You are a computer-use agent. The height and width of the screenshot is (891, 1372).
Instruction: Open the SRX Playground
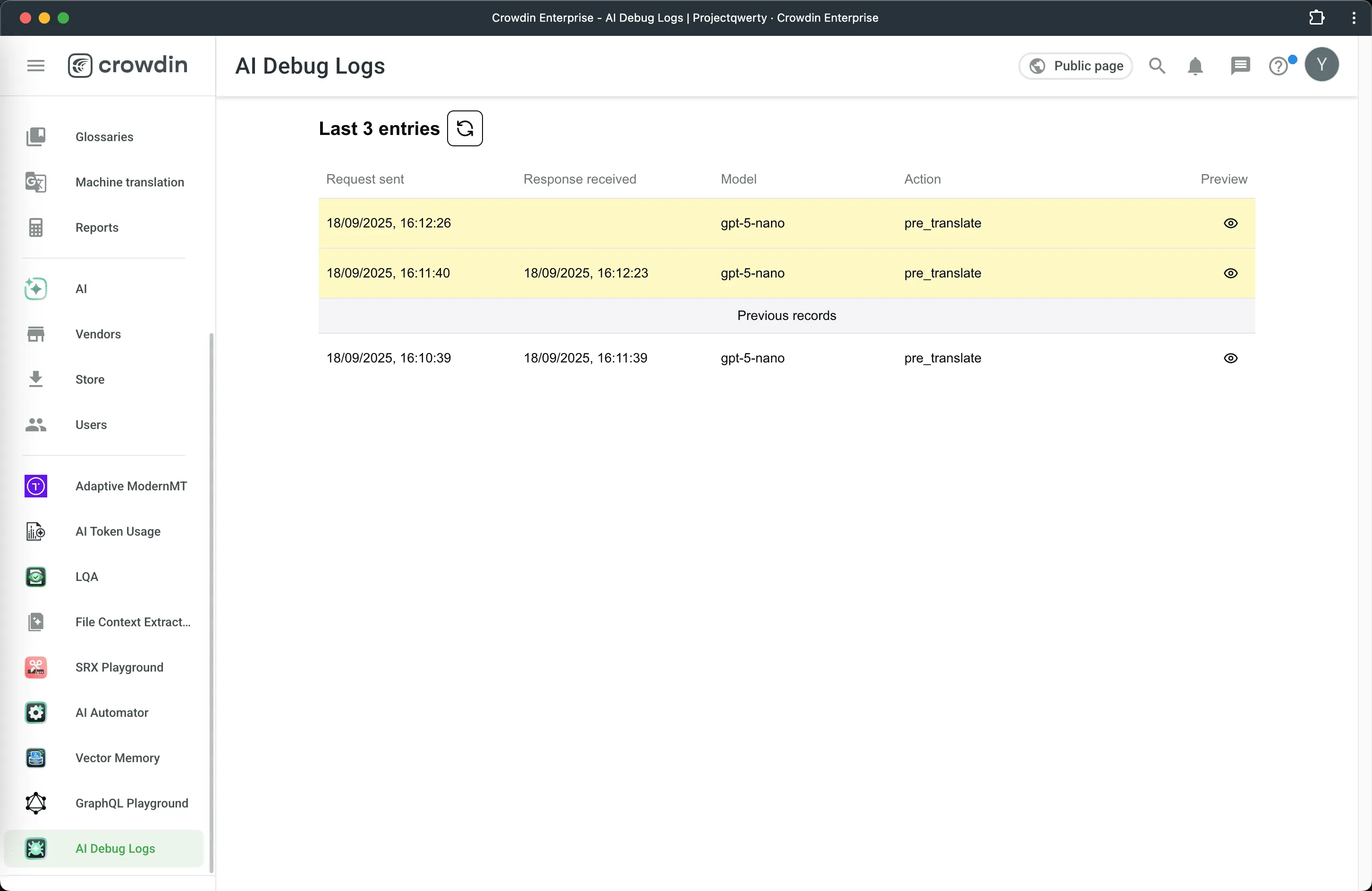pyautogui.click(x=119, y=667)
